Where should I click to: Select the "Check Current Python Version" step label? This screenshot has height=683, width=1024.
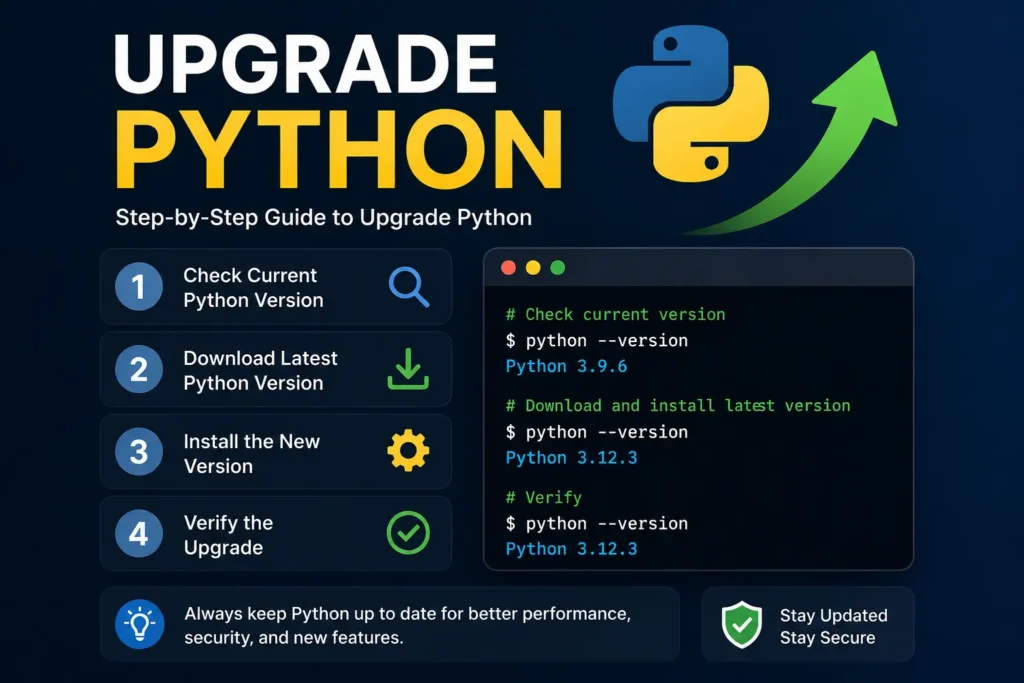(253, 288)
